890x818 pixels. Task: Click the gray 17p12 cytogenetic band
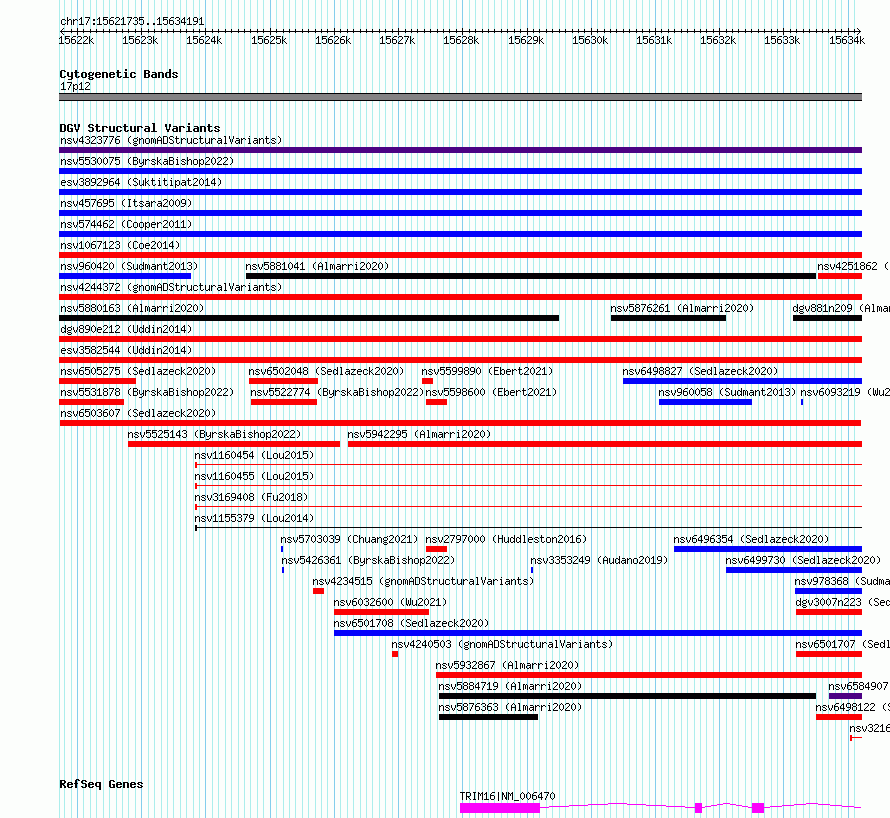click(460, 97)
